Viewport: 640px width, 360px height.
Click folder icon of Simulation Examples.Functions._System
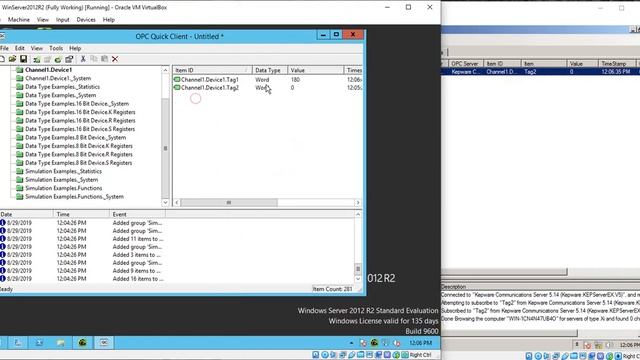(x=19, y=197)
